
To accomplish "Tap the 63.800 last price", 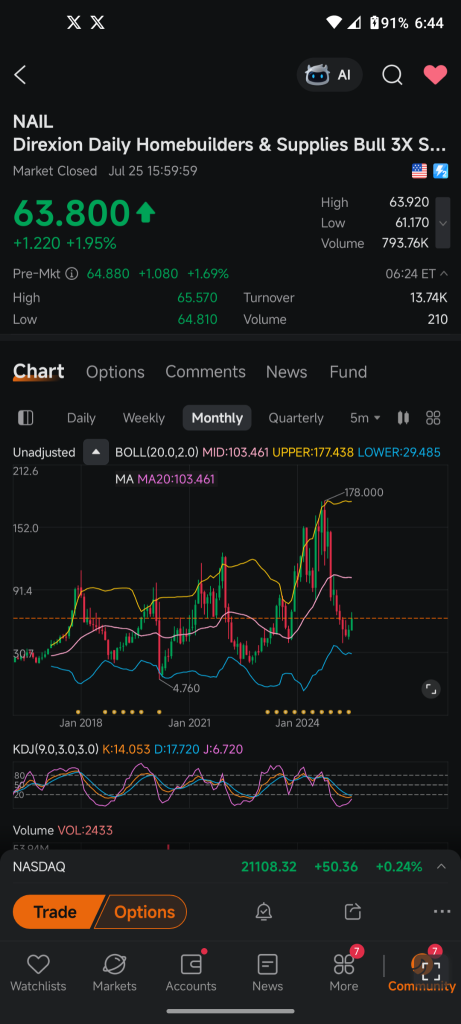I will click(72, 214).
